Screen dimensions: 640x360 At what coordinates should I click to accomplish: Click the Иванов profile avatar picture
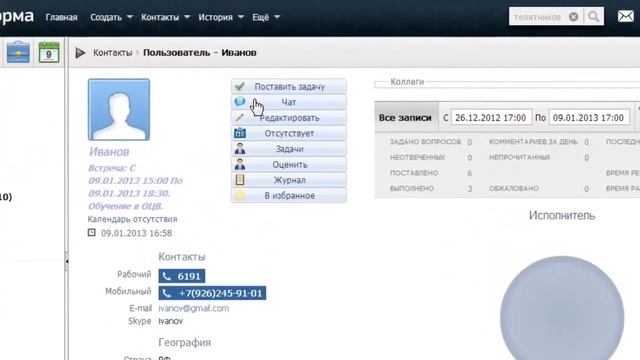[119, 110]
